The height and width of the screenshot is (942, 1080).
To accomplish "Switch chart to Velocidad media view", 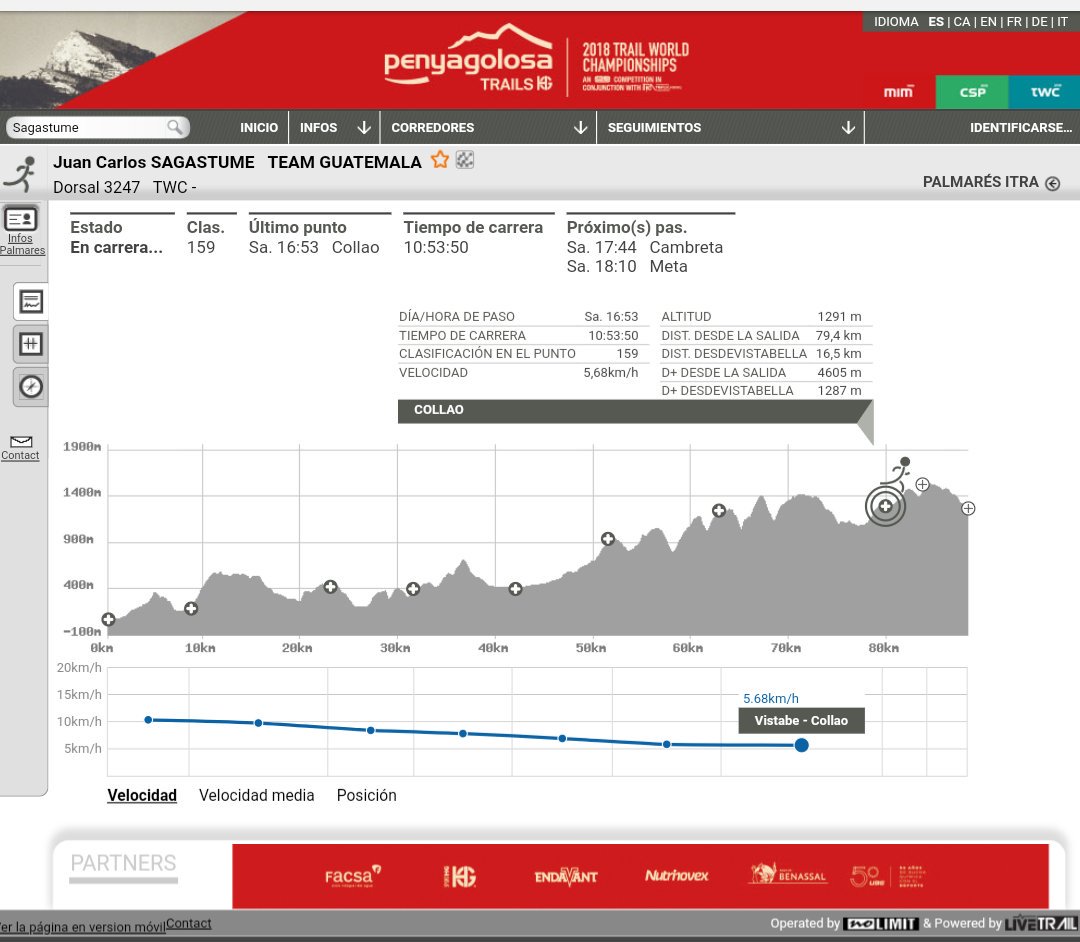I will (256, 795).
